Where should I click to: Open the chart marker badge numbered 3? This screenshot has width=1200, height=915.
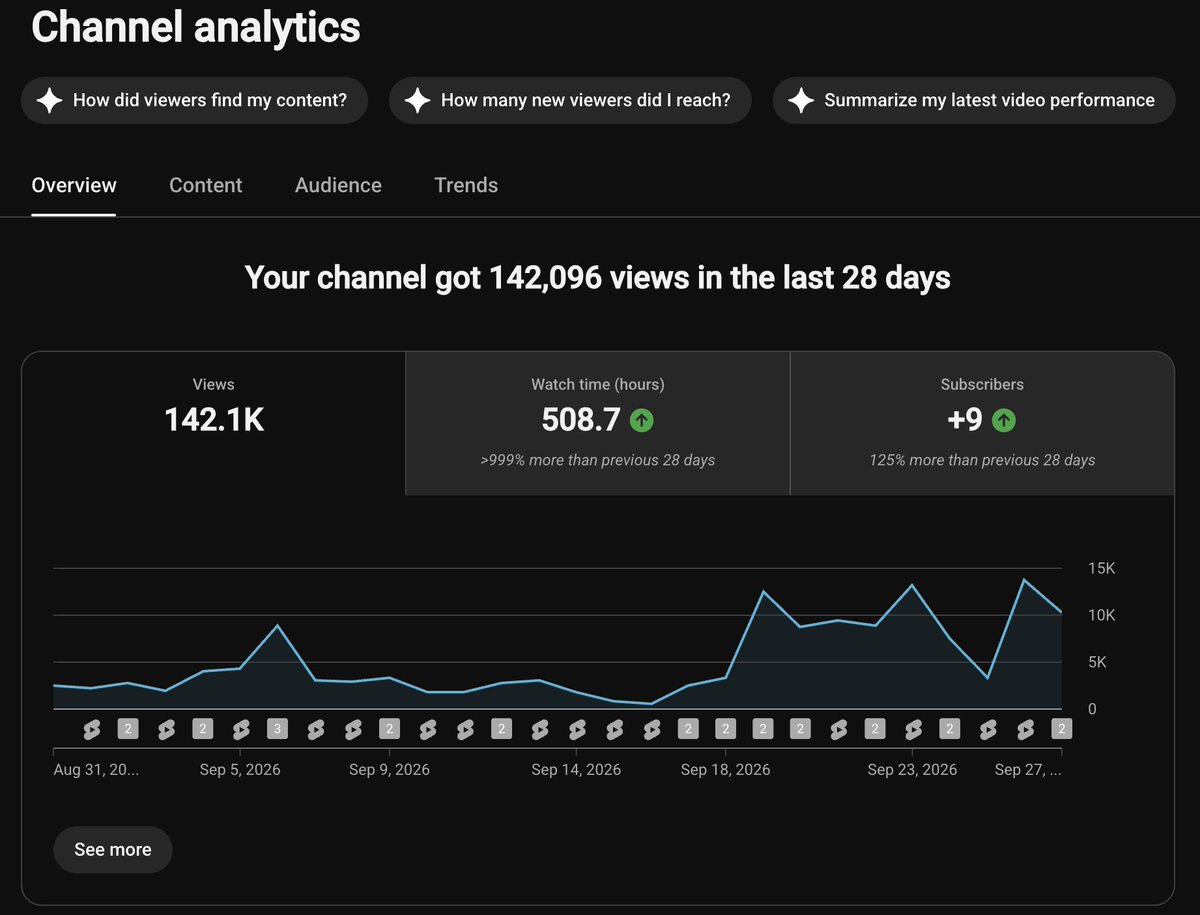point(277,729)
